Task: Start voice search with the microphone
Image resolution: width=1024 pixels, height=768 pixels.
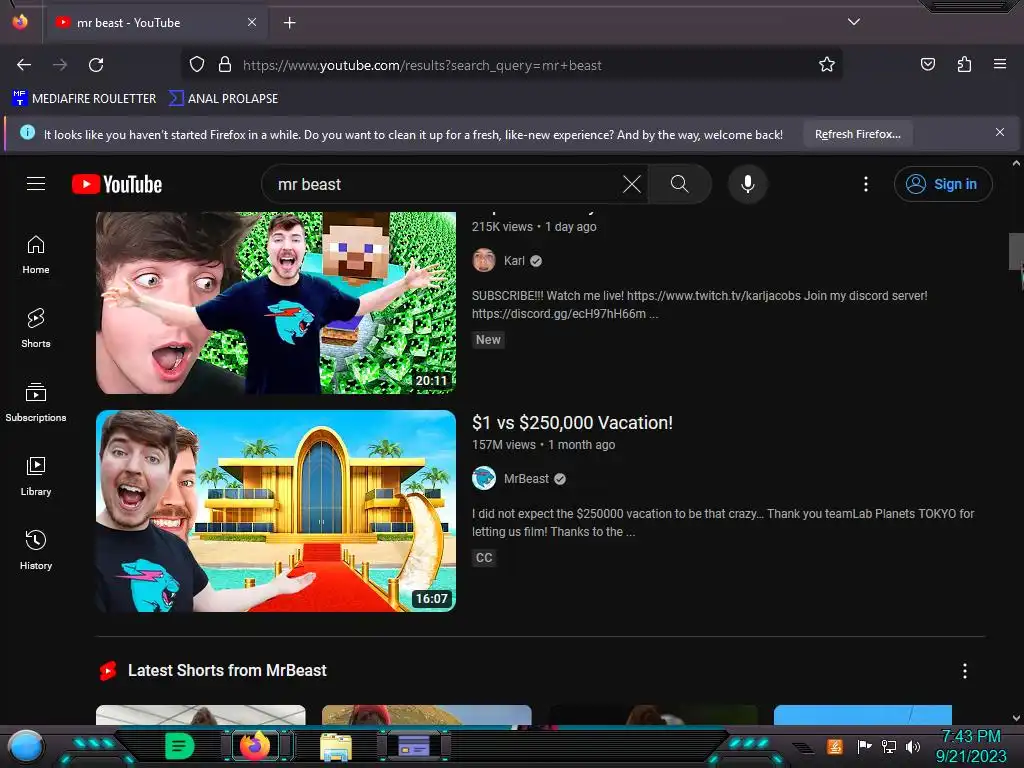Action: [x=748, y=184]
